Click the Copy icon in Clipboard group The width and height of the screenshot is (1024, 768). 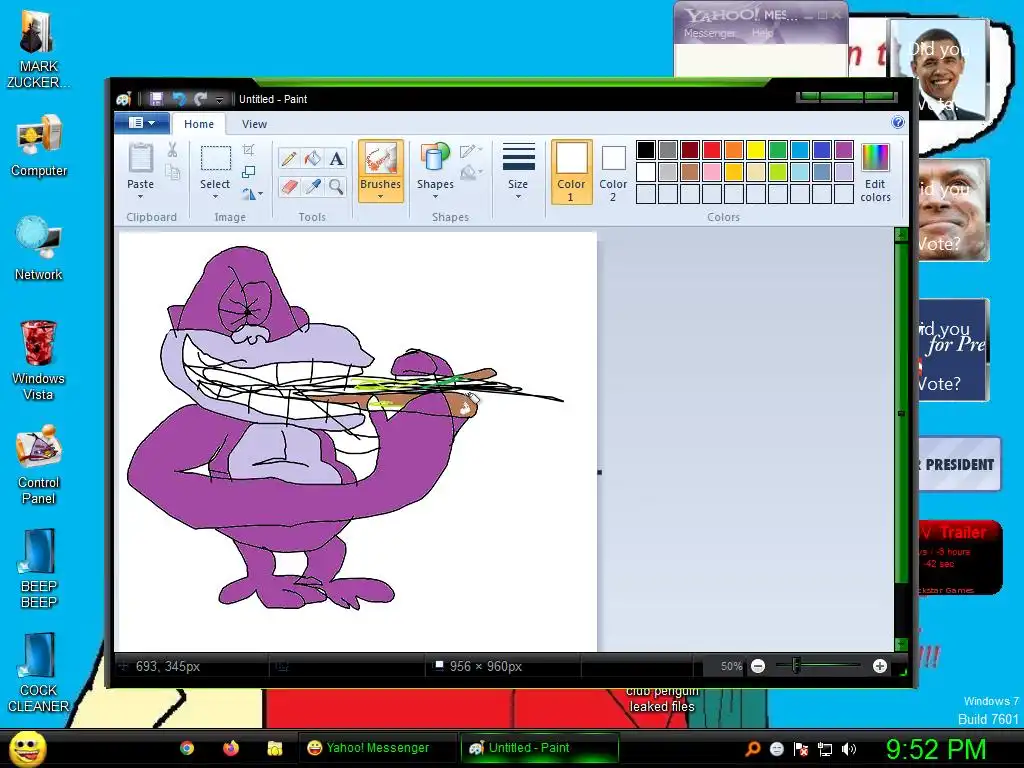(172, 172)
